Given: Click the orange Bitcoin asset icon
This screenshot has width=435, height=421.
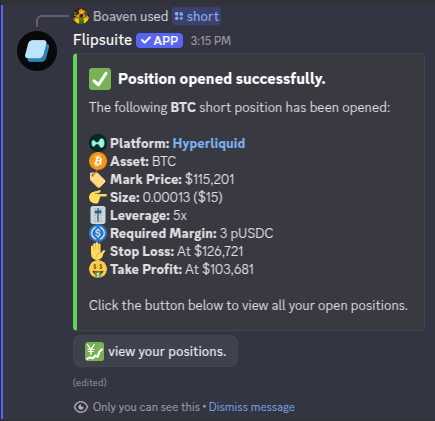Looking at the screenshot, I should click(x=98, y=161).
